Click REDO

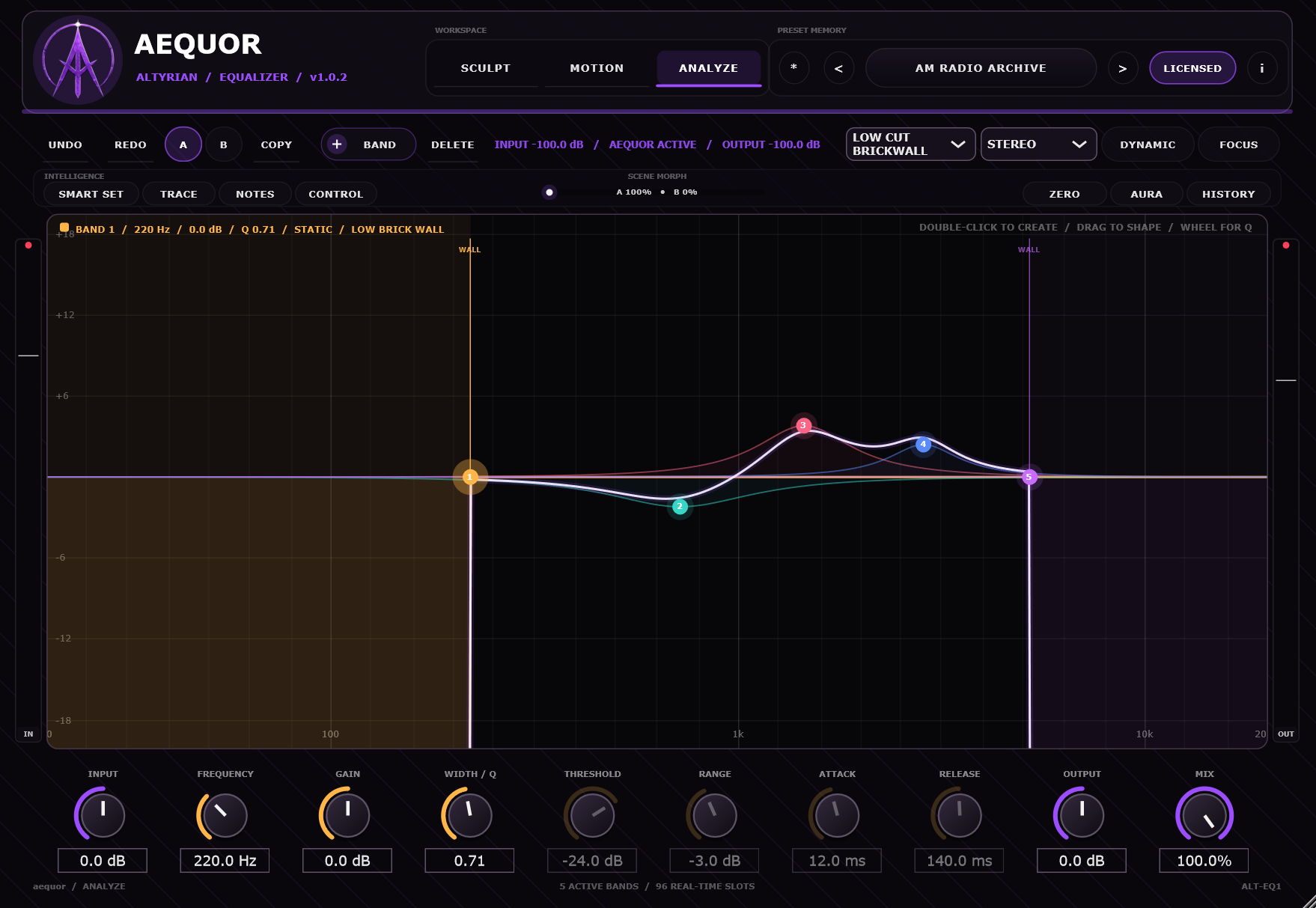pyautogui.click(x=130, y=144)
